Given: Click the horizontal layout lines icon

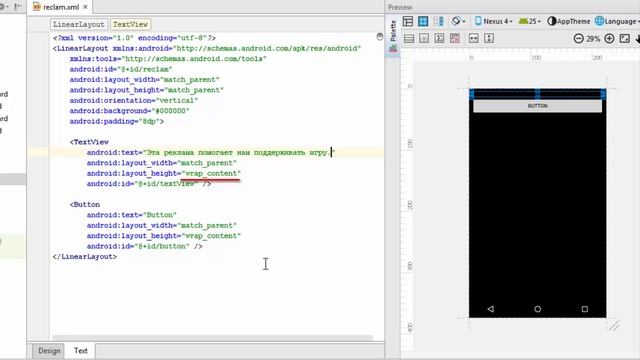Looking at the screenshot, I should point(409,38).
